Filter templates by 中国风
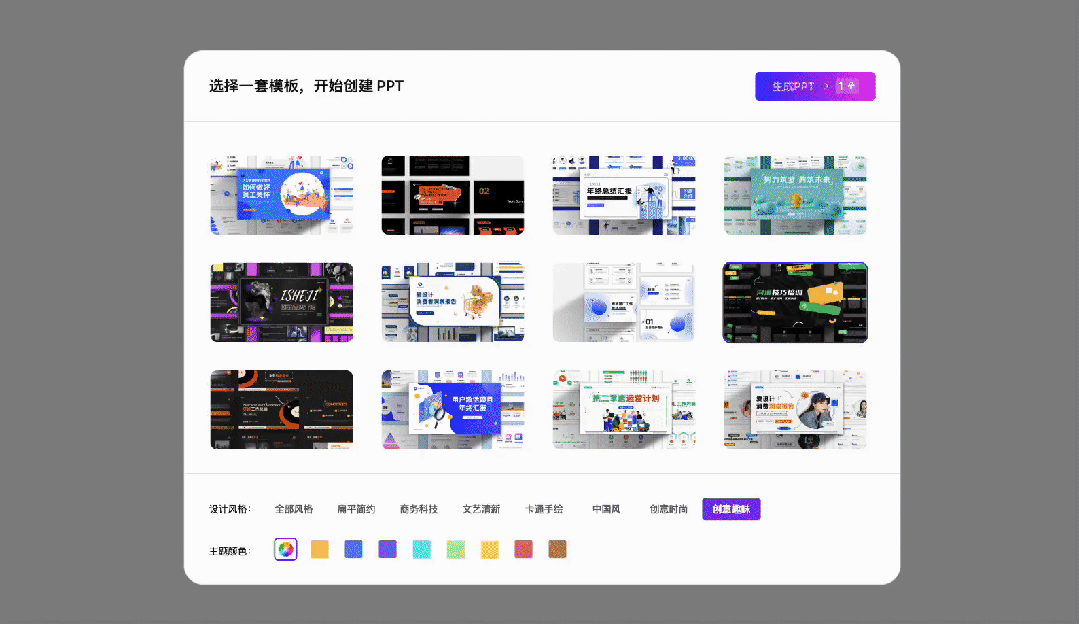This screenshot has height=624, width=1079. (x=606, y=509)
